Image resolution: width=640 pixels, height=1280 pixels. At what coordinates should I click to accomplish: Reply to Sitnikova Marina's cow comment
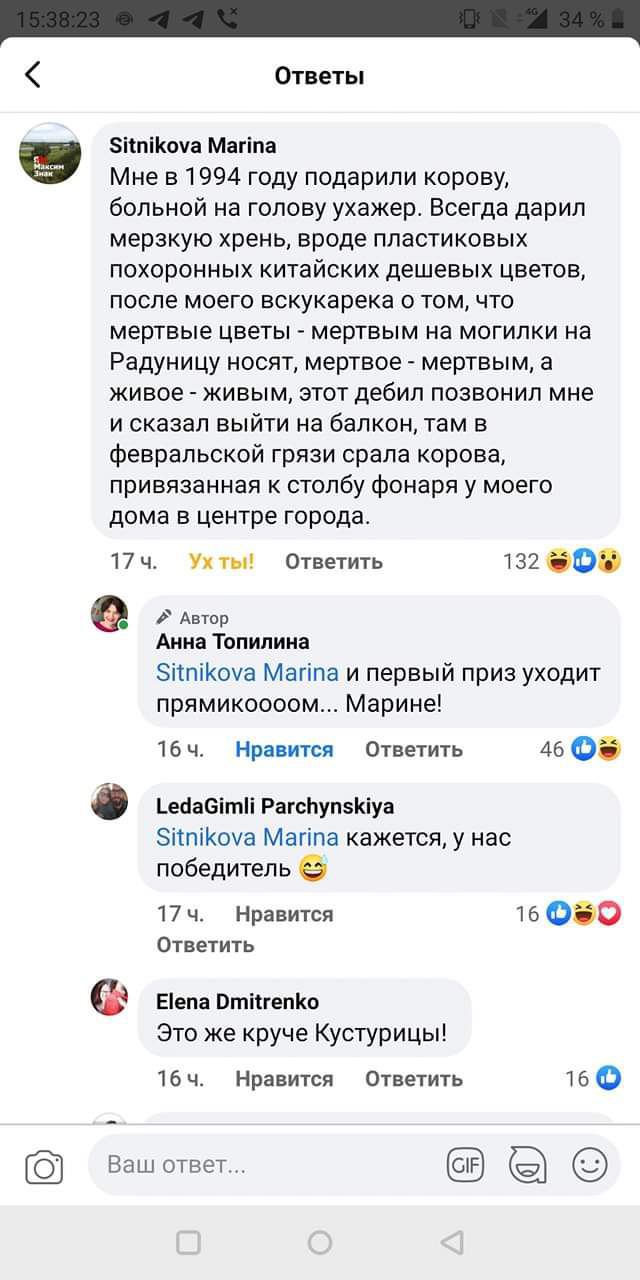coord(334,561)
